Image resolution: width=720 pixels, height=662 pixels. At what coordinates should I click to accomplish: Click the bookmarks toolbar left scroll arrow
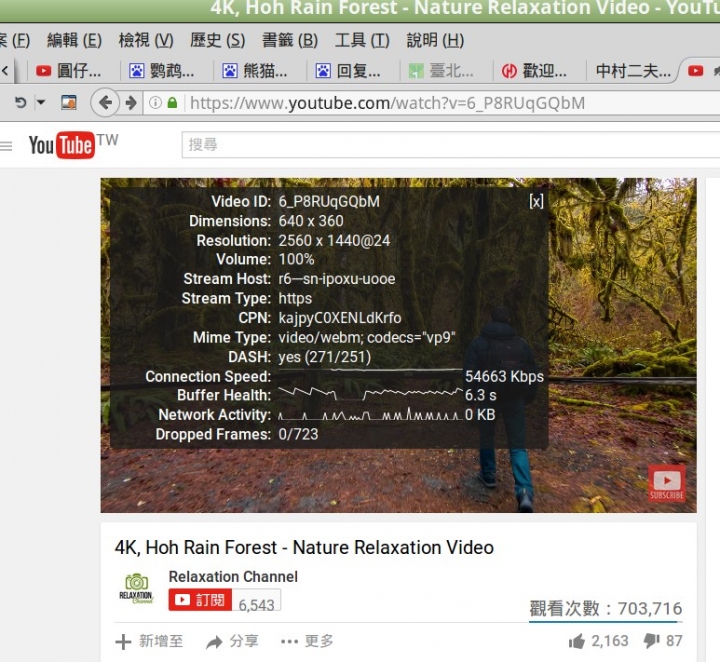(5, 71)
